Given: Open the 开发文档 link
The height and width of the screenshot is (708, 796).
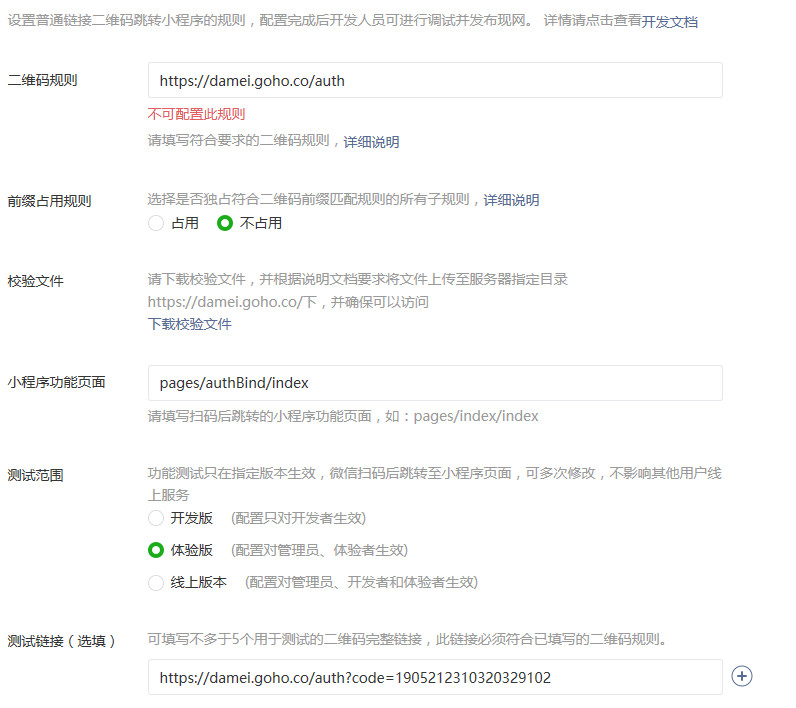Looking at the screenshot, I should pyautogui.click(x=670, y=22).
